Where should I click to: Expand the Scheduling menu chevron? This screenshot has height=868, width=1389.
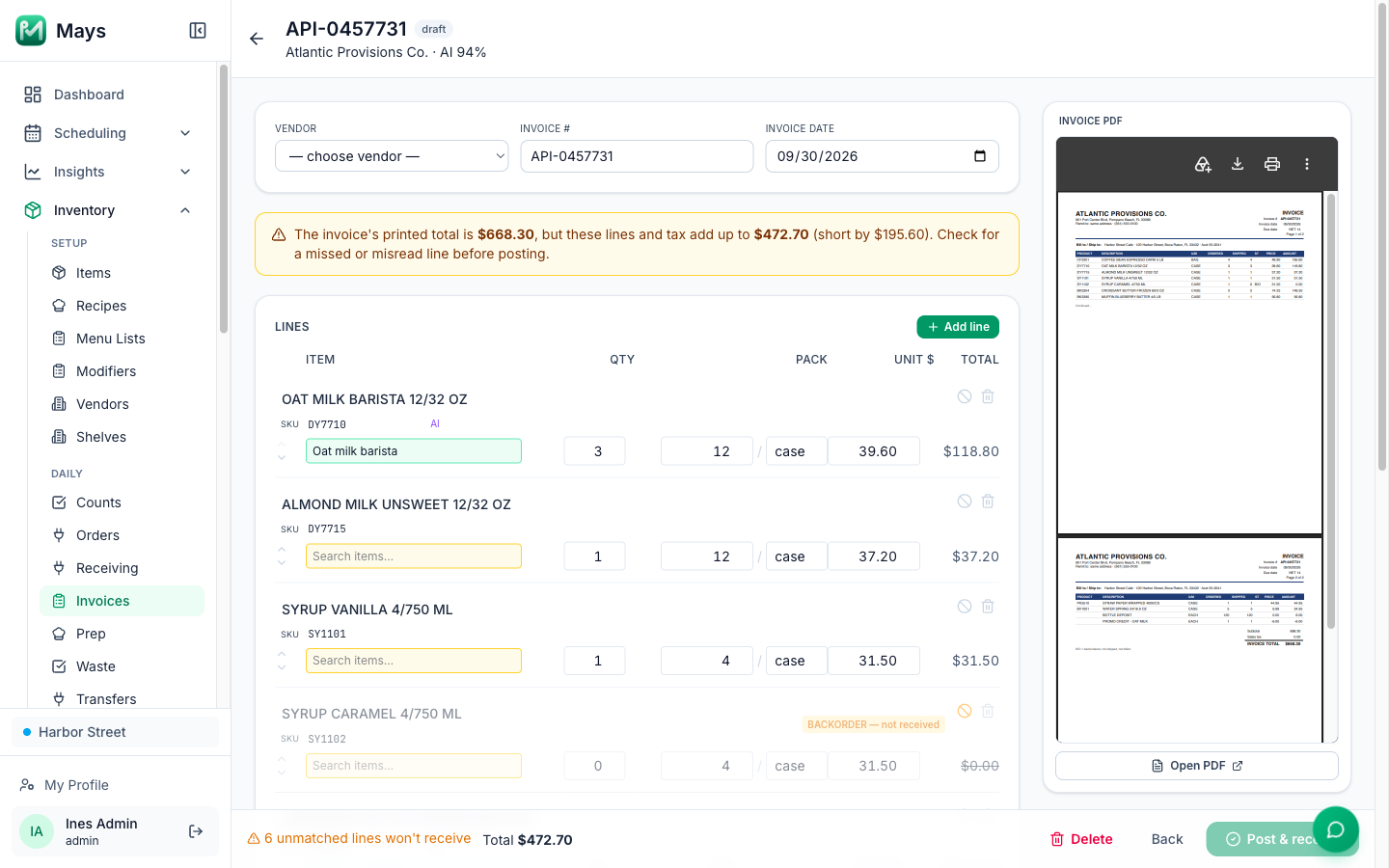pyautogui.click(x=185, y=133)
